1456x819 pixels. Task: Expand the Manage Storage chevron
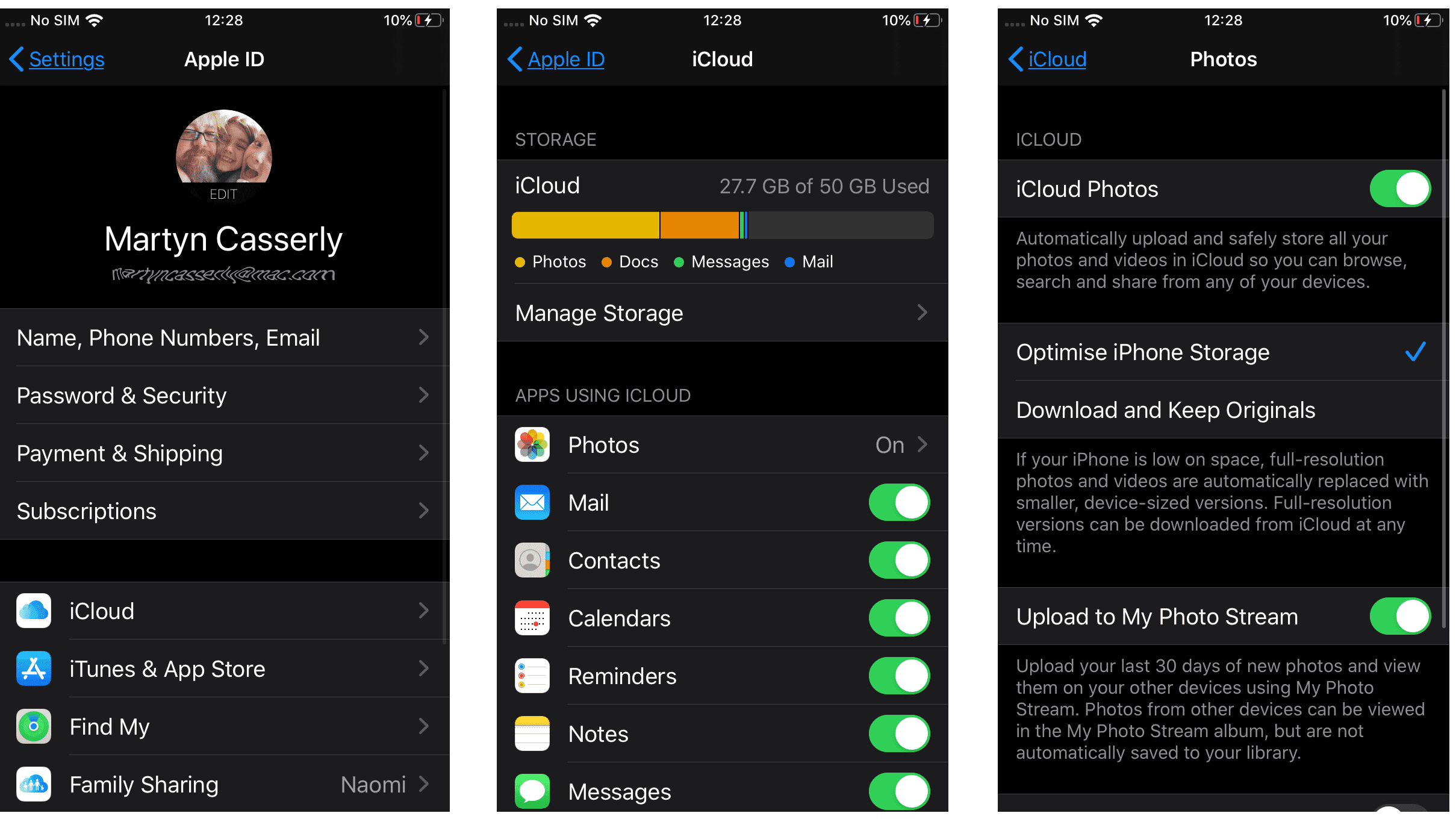(922, 313)
